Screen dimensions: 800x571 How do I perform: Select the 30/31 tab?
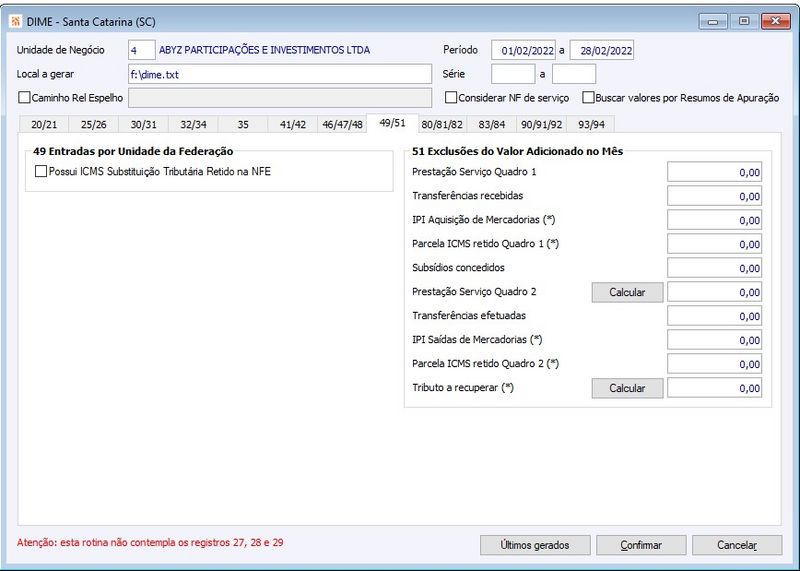[x=143, y=125]
